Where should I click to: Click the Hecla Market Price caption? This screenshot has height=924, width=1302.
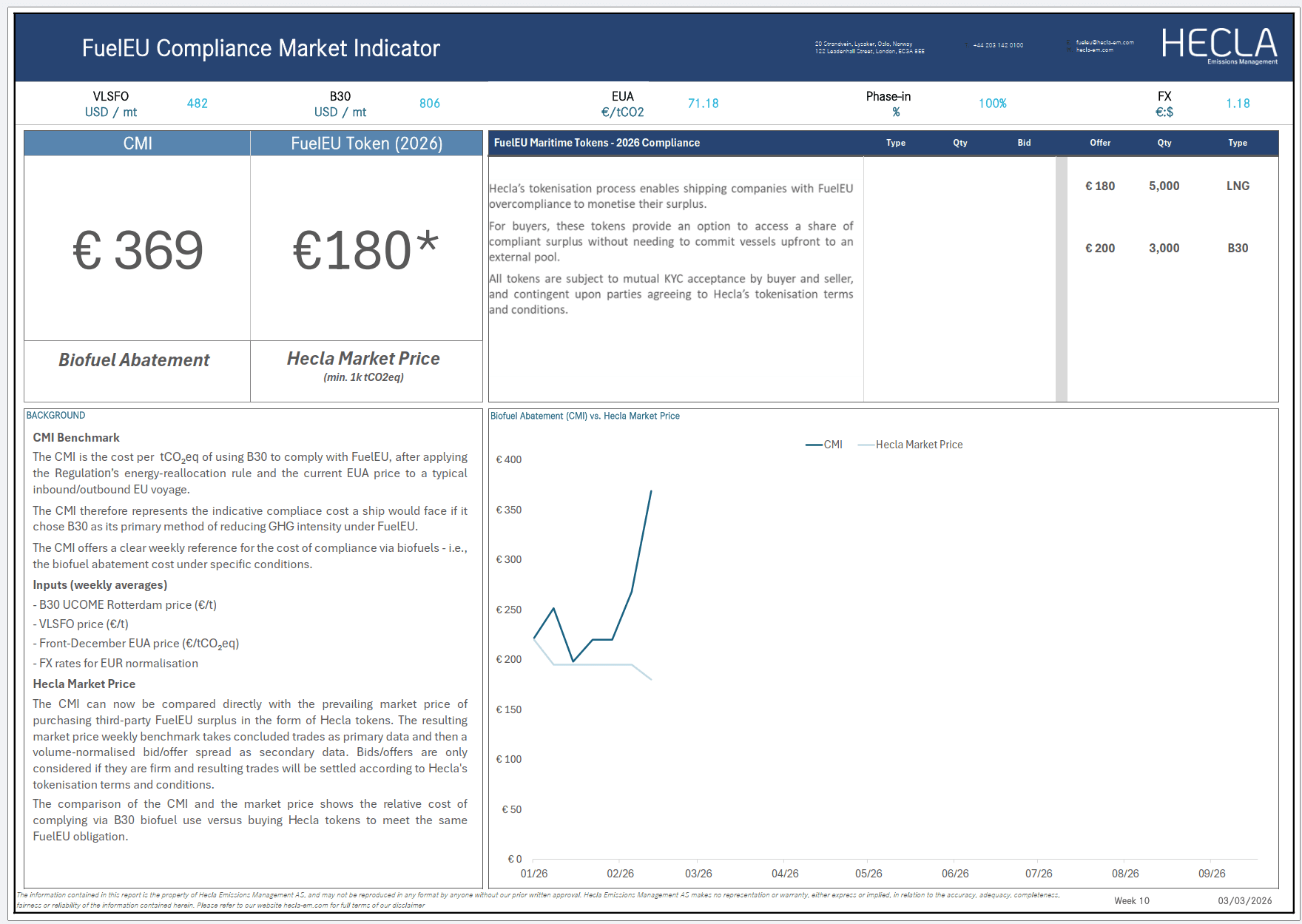click(363, 359)
